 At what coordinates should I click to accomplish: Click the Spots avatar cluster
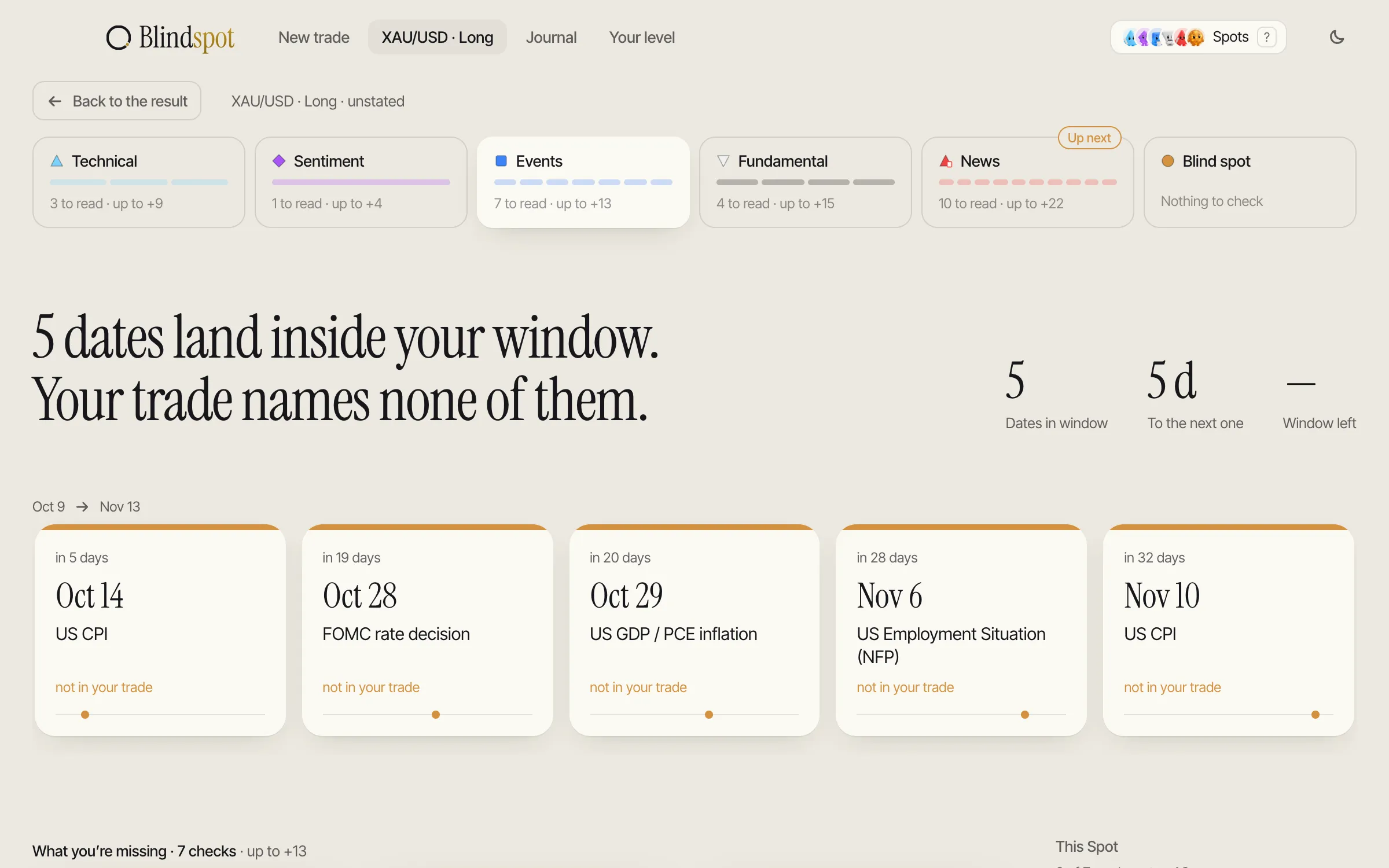(1163, 37)
